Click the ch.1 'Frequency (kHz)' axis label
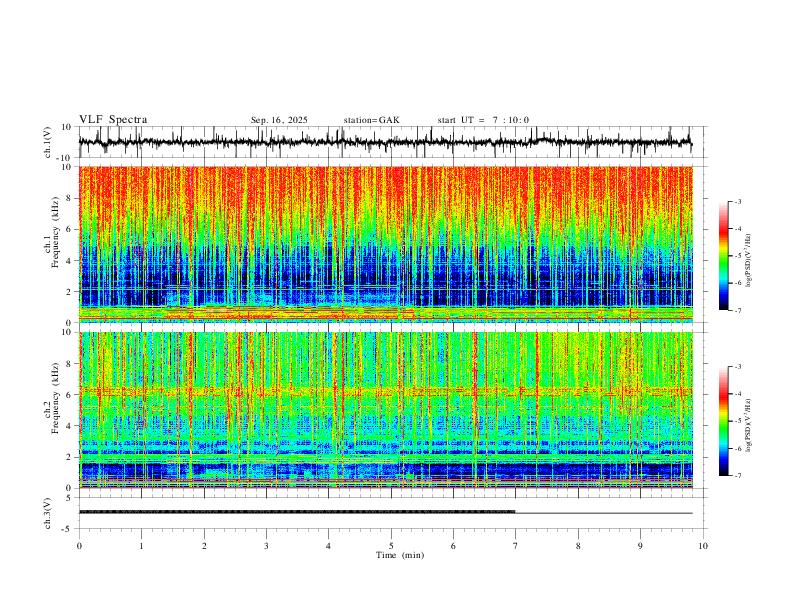 56,233
